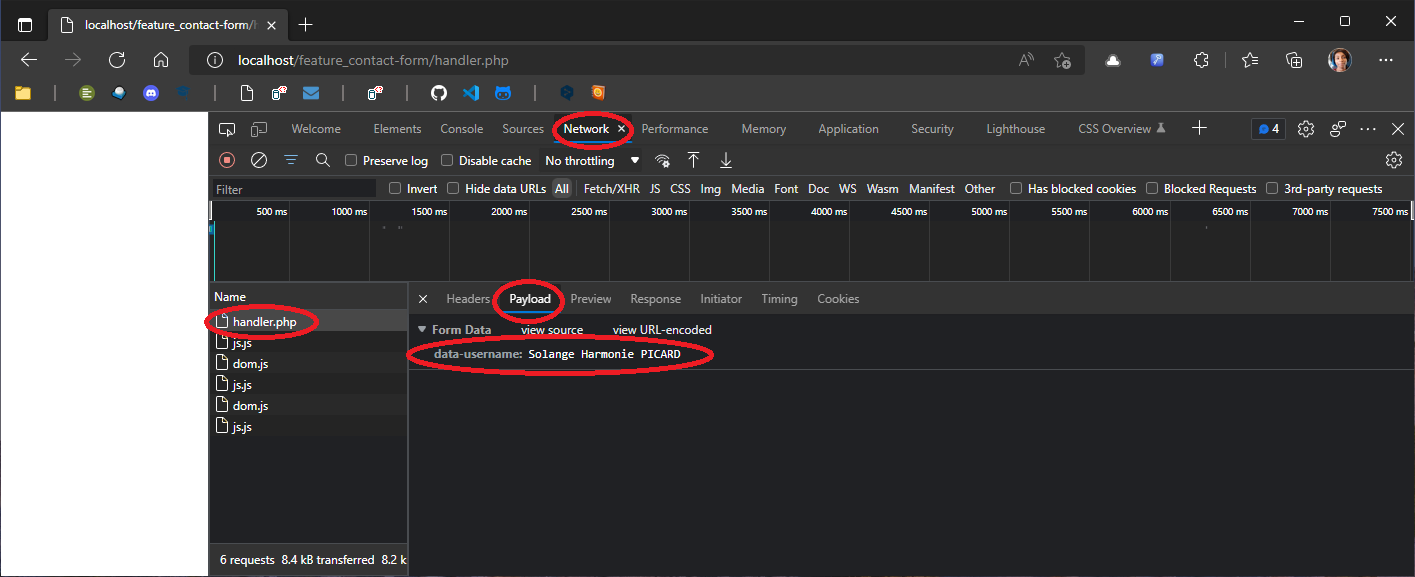Export HAR file download icon
This screenshot has width=1415, height=577.
click(726, 160)
